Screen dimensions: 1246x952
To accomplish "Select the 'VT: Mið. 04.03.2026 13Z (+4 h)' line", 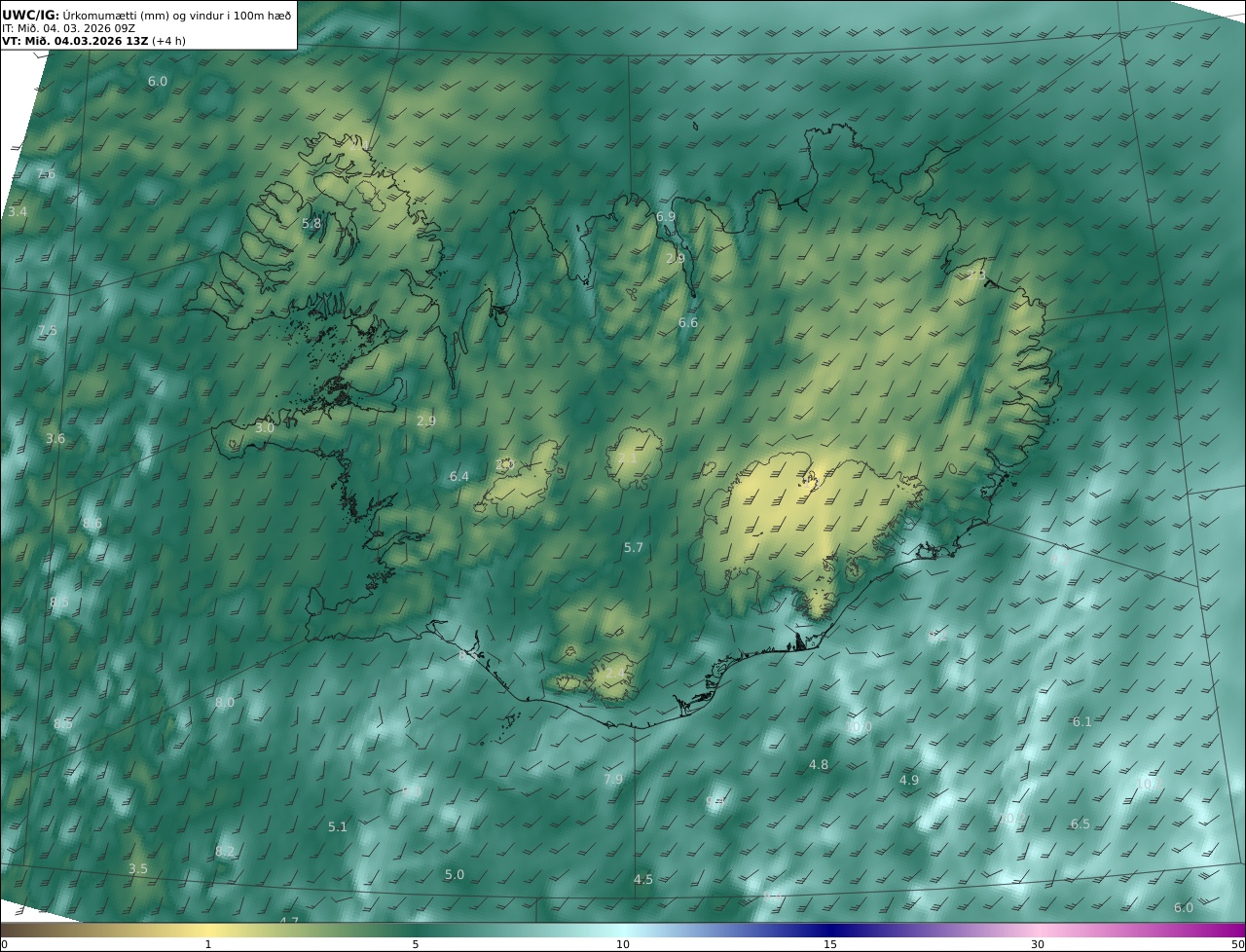I will coord(93,41).
